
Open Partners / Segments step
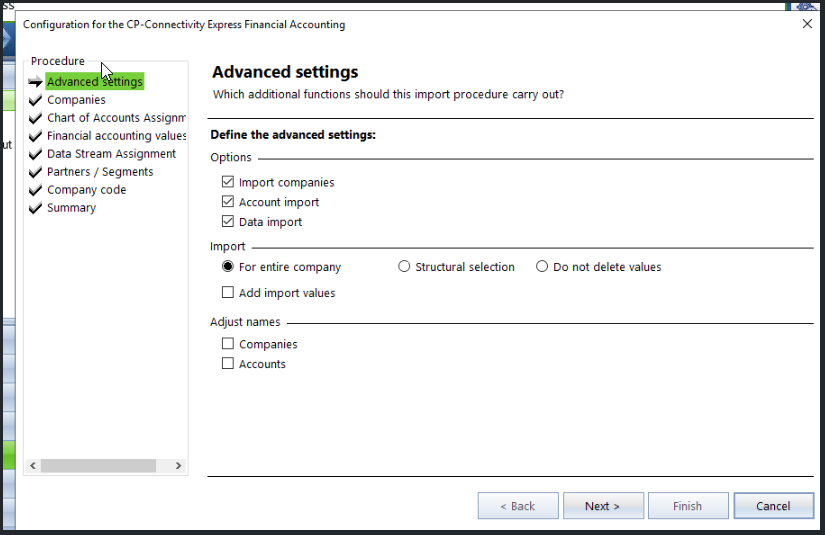(x=100, y=172)
